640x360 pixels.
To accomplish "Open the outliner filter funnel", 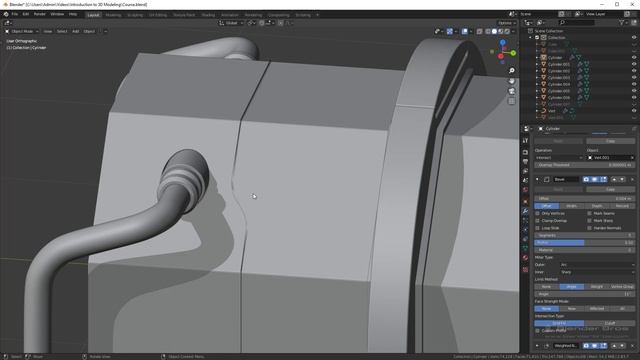I will [x=621, y=23].
